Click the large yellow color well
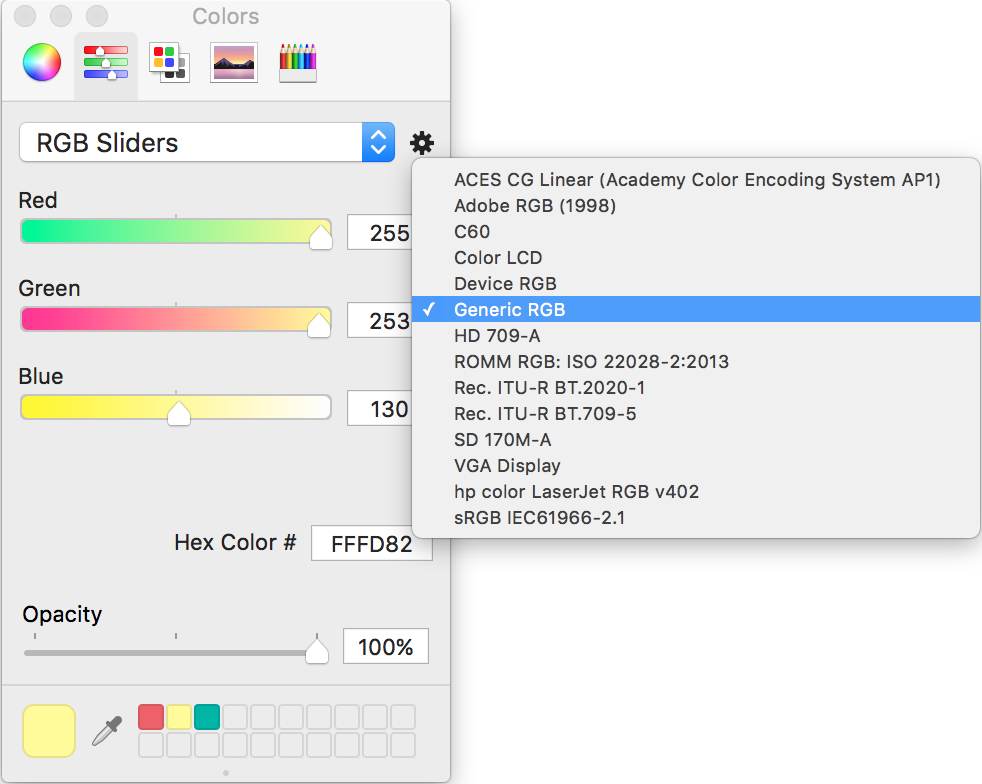Viewport: 982px width, 784px height. (47, 730)
